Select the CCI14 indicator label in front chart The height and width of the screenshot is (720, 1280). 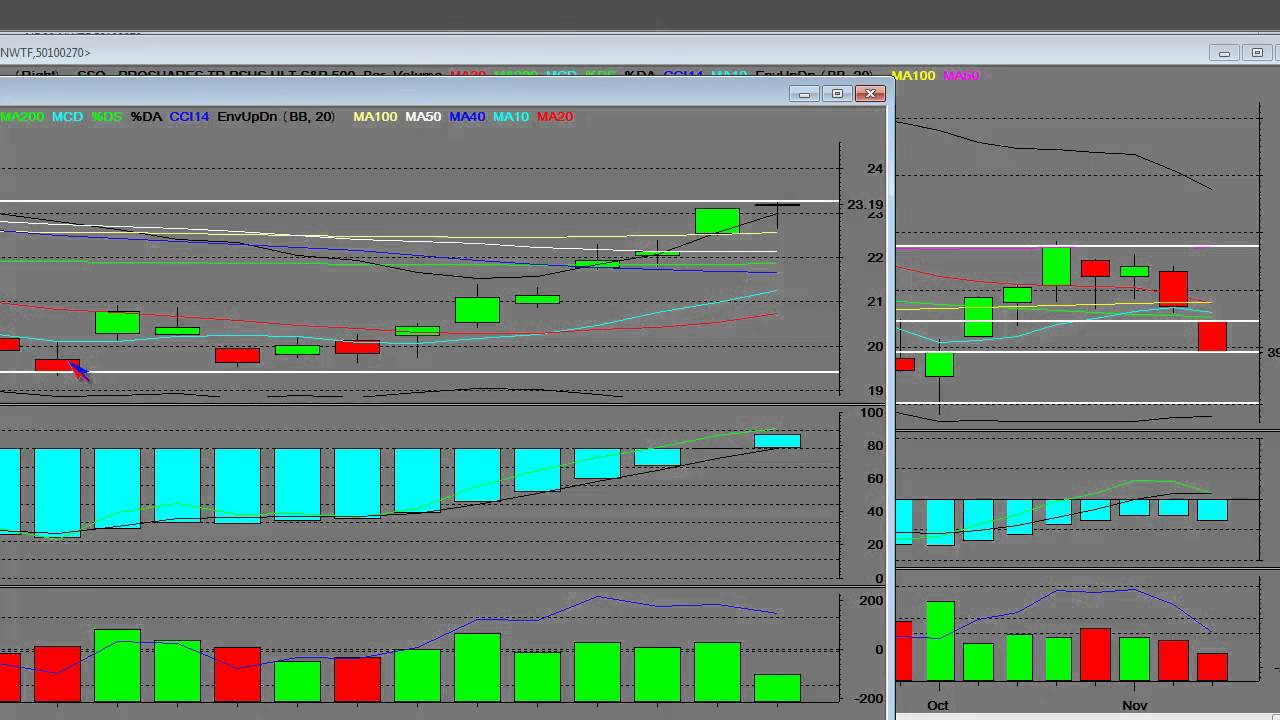(189, 117)
